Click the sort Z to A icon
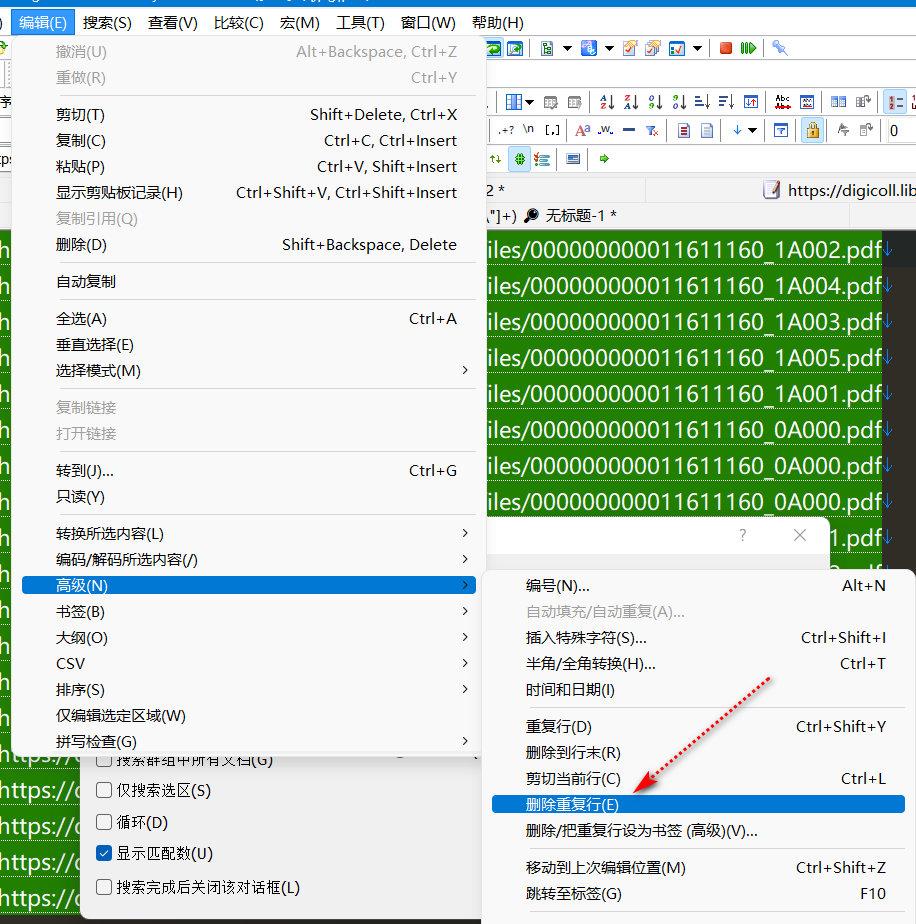This screenshot has height=924, width=916. click(631, 102)
